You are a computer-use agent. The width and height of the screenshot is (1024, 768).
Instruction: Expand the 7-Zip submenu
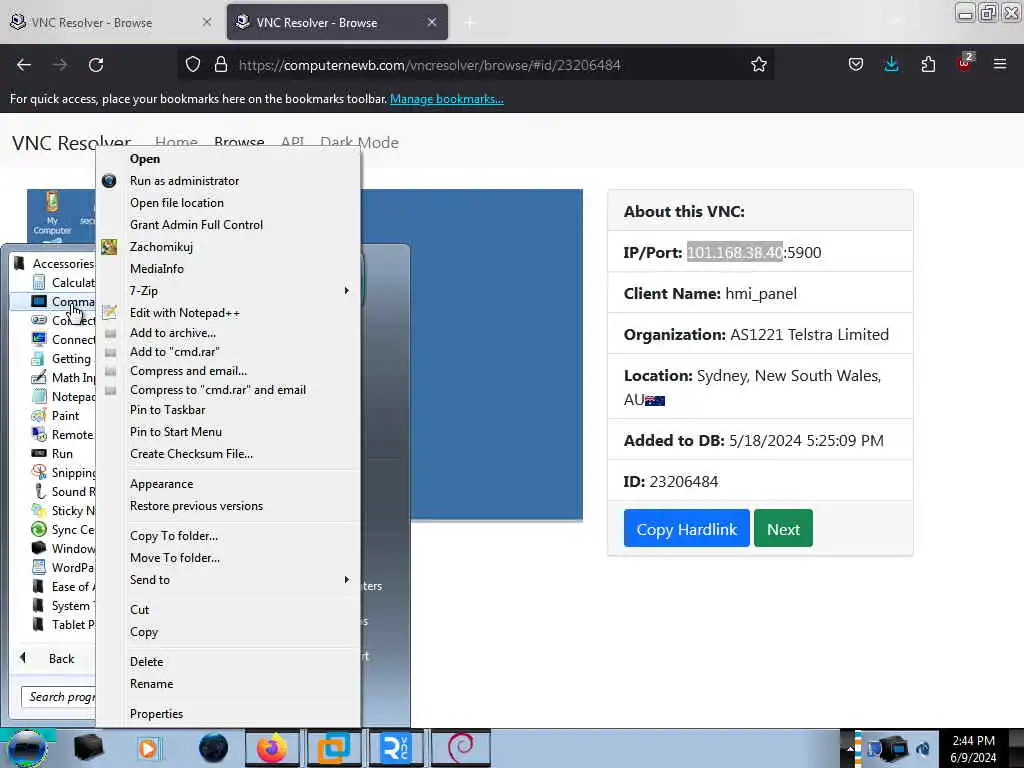228,291
